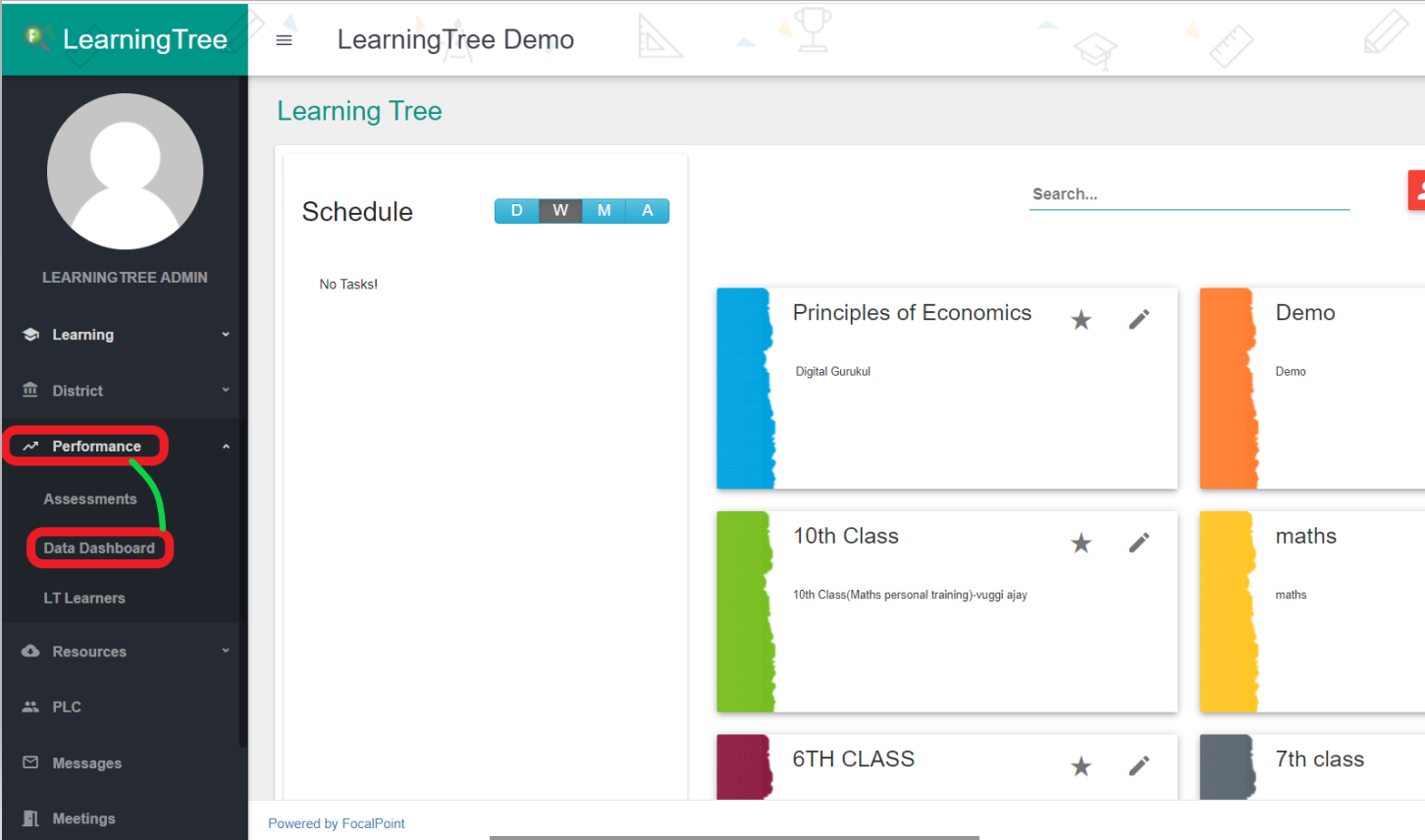The image size is (1425, 840).
Task: Edit Principles of Economics with pencil icon
Action: tap(1138, 320)
